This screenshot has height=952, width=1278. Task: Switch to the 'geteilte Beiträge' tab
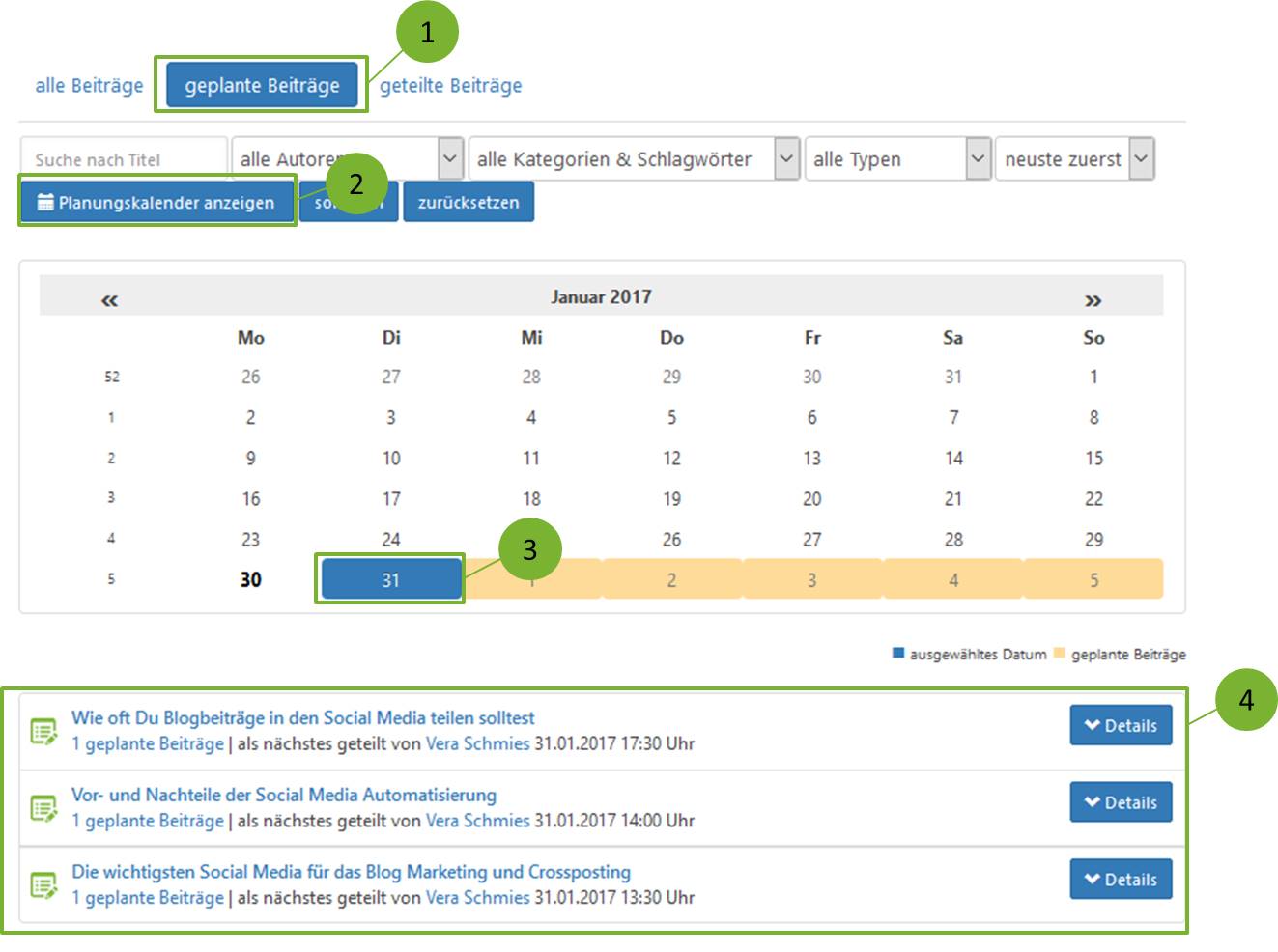pos(450,85)
